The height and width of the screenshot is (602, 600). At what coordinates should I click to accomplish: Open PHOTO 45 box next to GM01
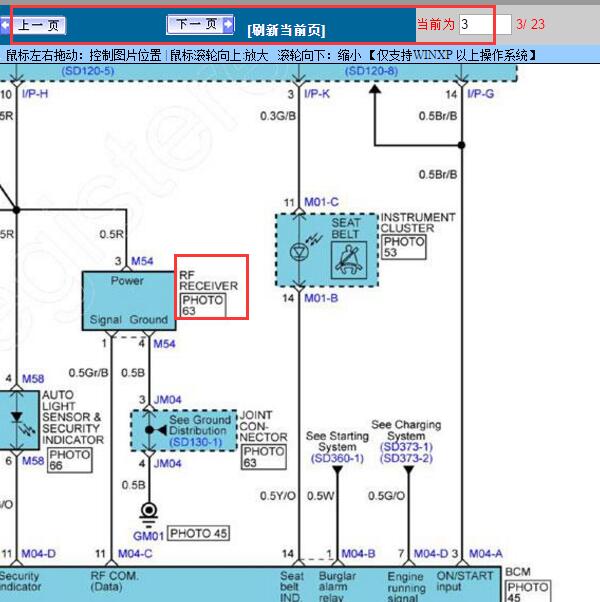[198, 533]
